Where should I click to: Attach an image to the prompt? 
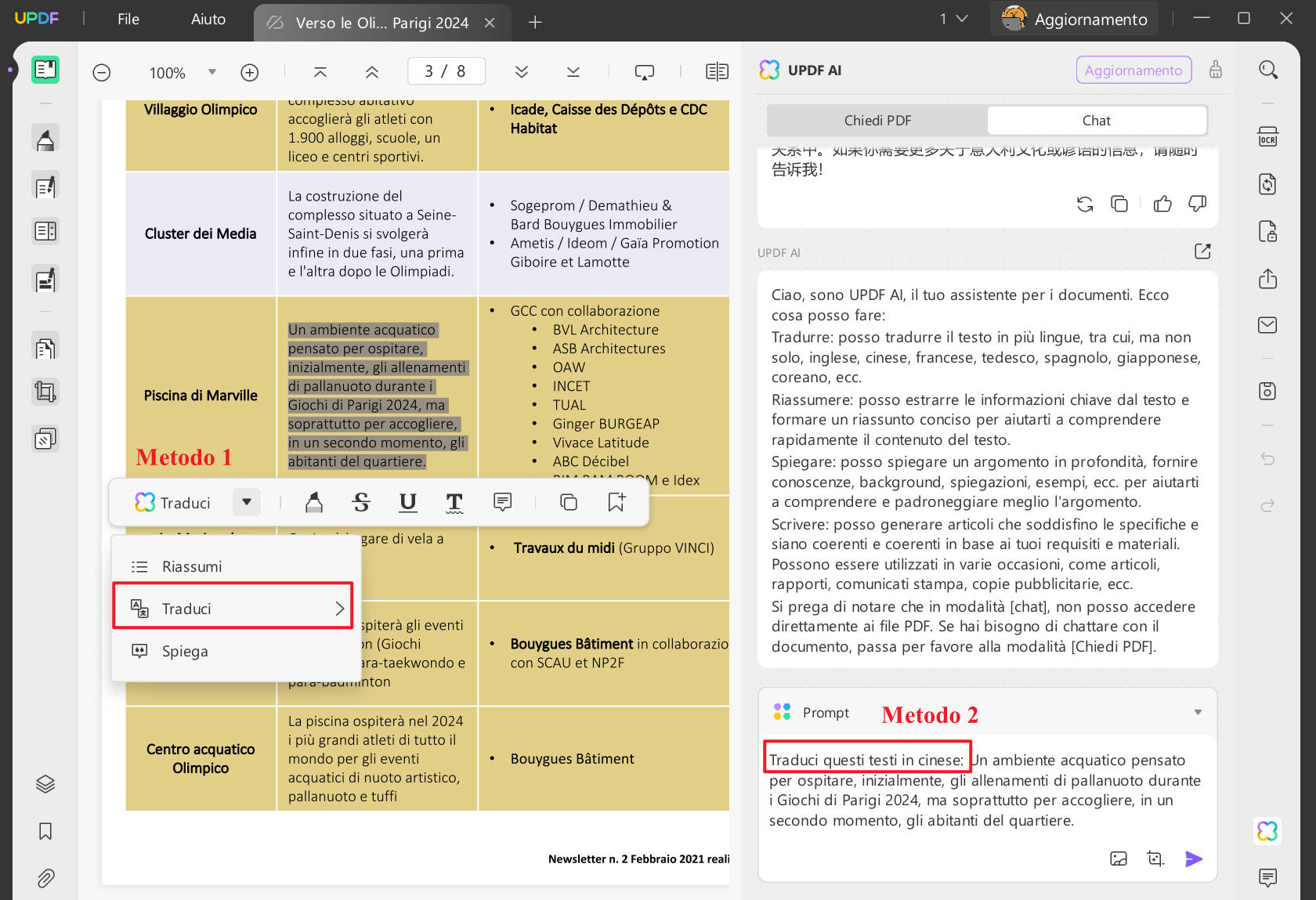[1119, 859]
